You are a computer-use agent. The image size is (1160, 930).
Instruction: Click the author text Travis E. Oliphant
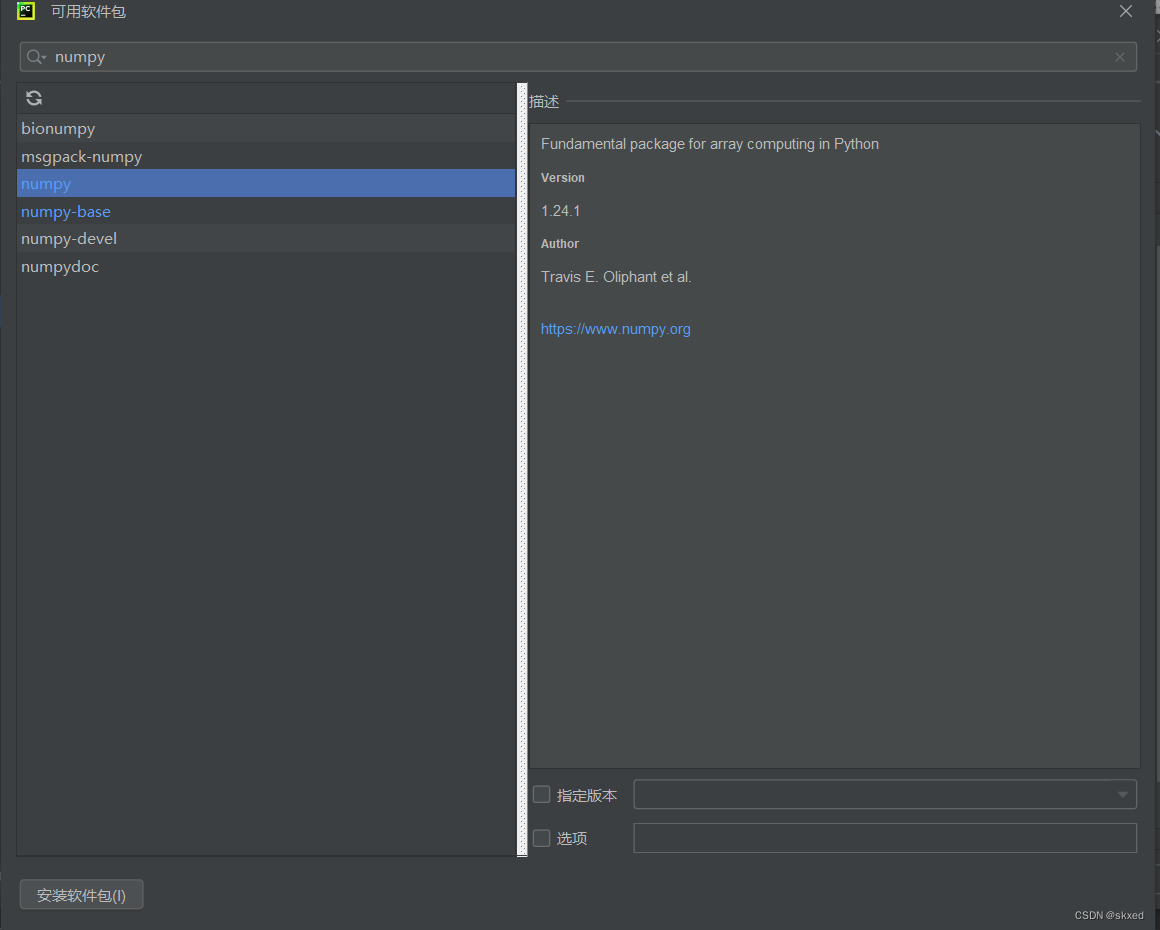pos(616,277)
